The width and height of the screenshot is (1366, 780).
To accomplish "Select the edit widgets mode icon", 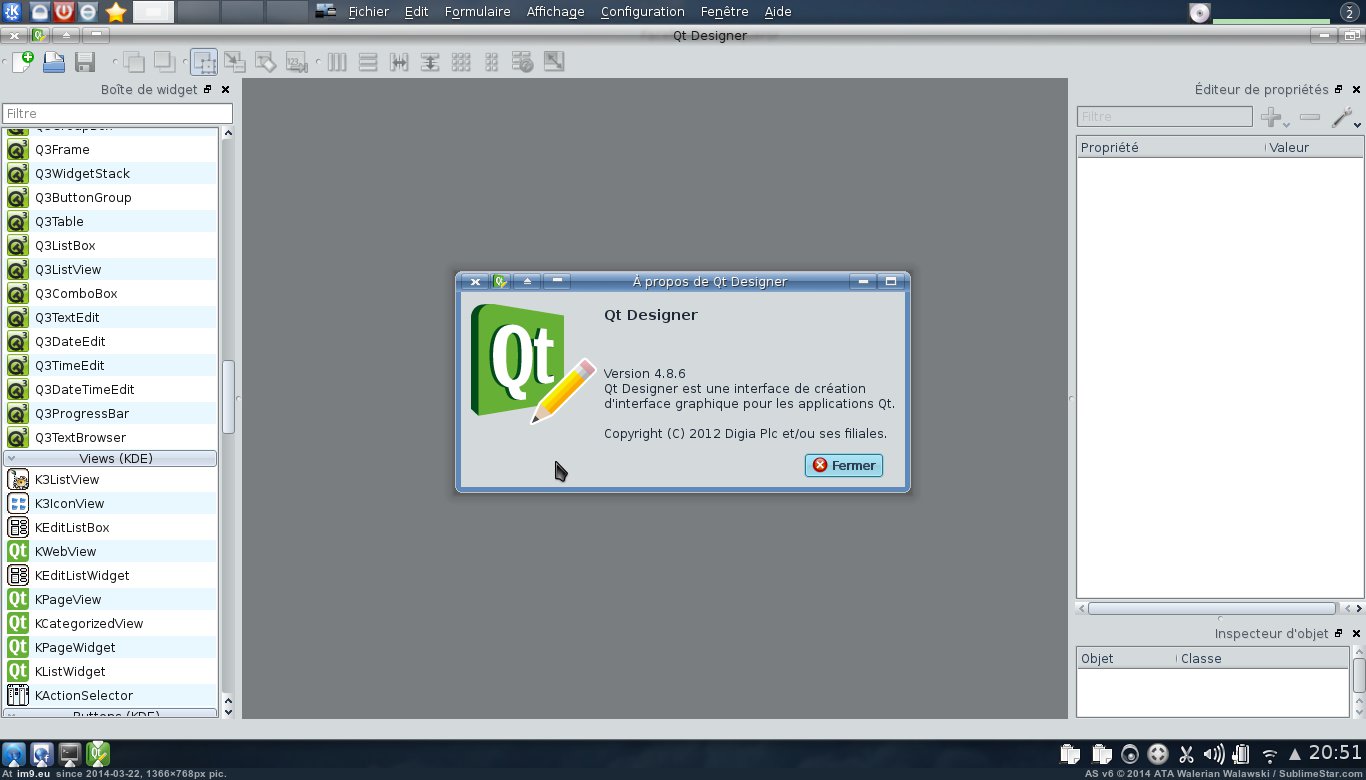I will 203,62.
